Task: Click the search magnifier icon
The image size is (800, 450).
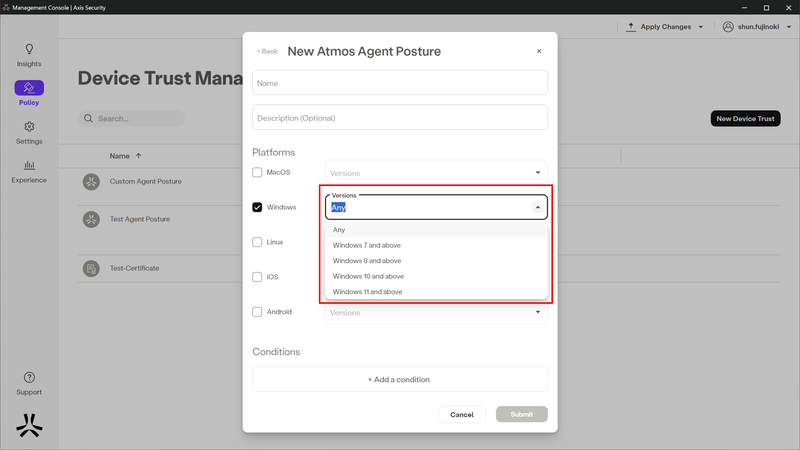Action: (x=88, y=118)
